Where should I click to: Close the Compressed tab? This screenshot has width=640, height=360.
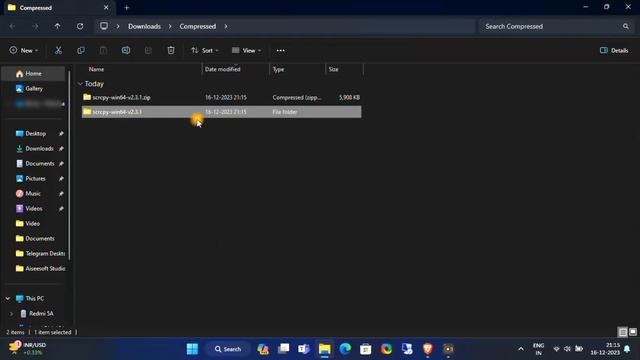coord(106,7)
